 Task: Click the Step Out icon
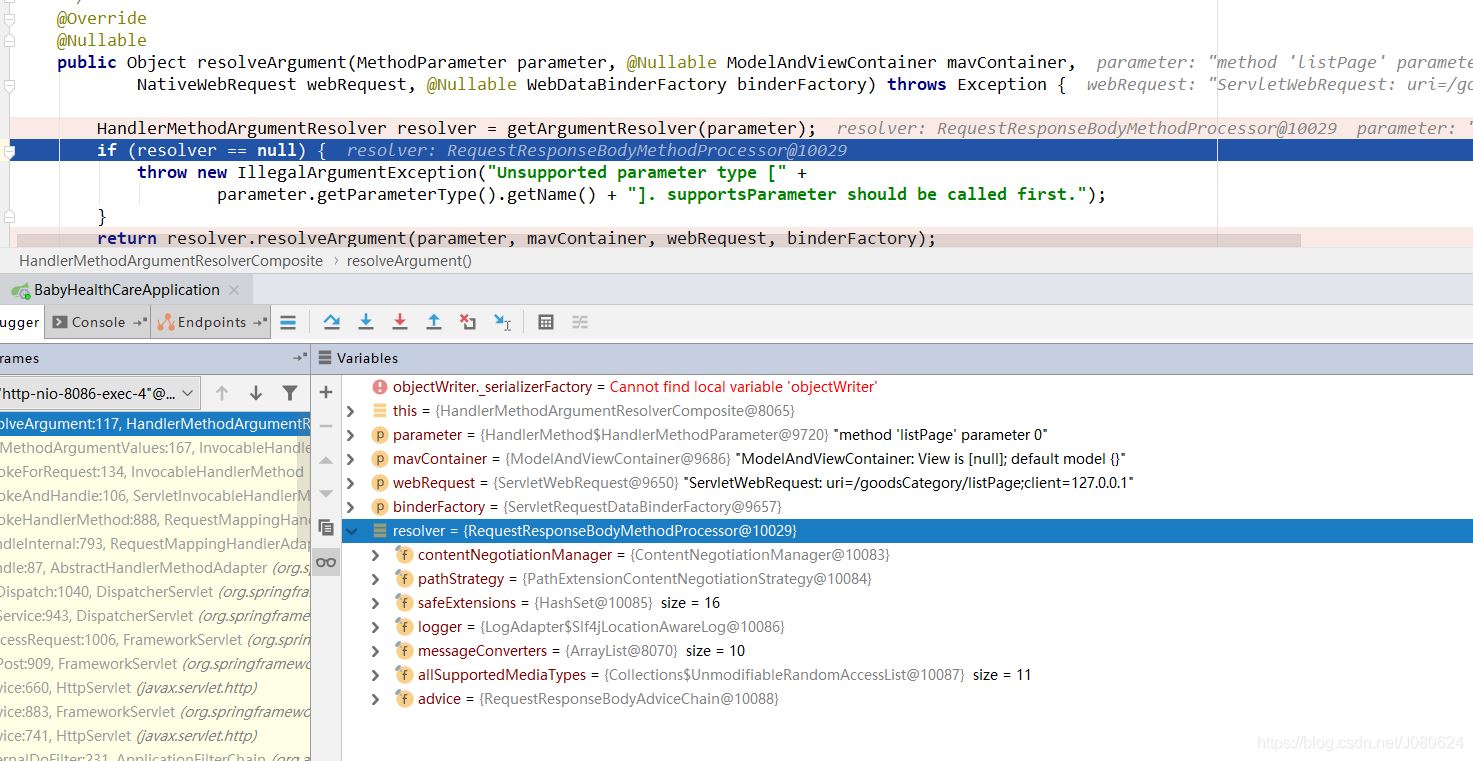point(434,322)
